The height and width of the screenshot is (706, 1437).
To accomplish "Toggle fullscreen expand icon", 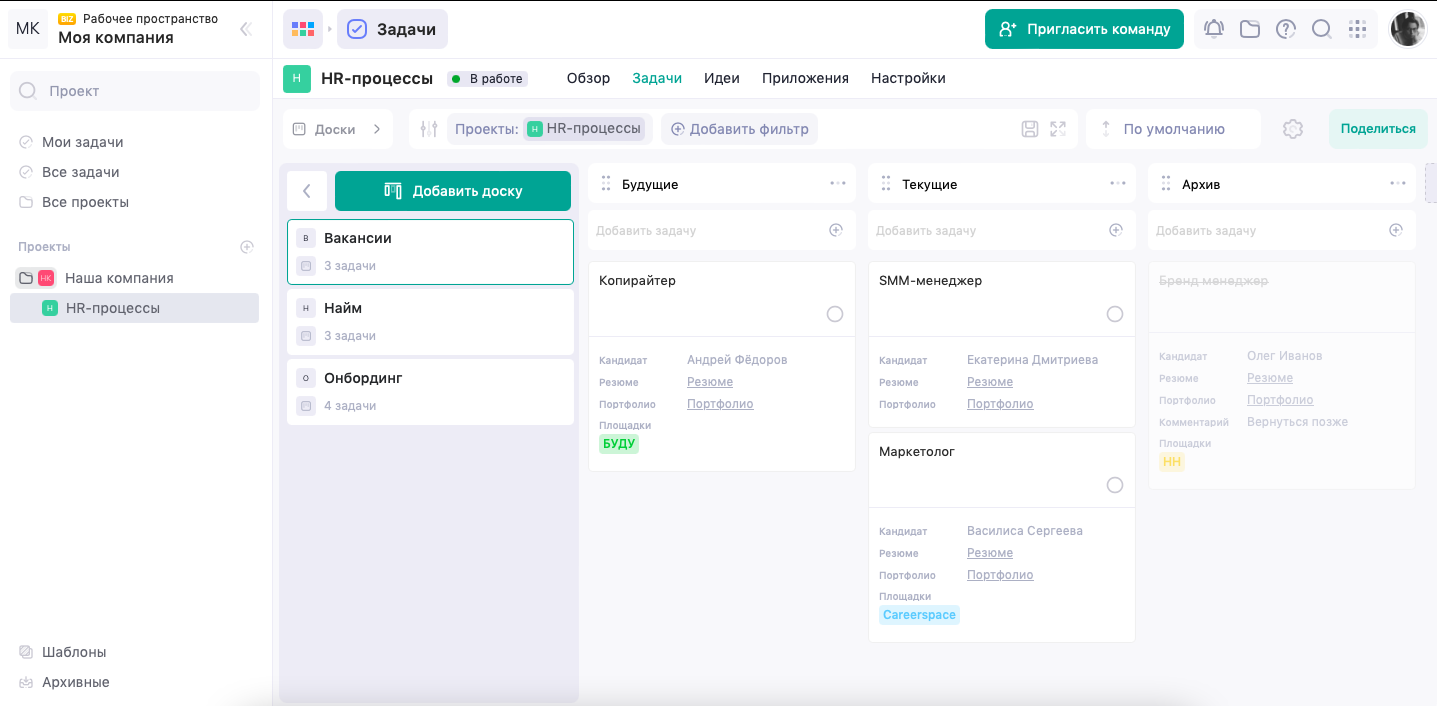I will tap(1058, 129).
